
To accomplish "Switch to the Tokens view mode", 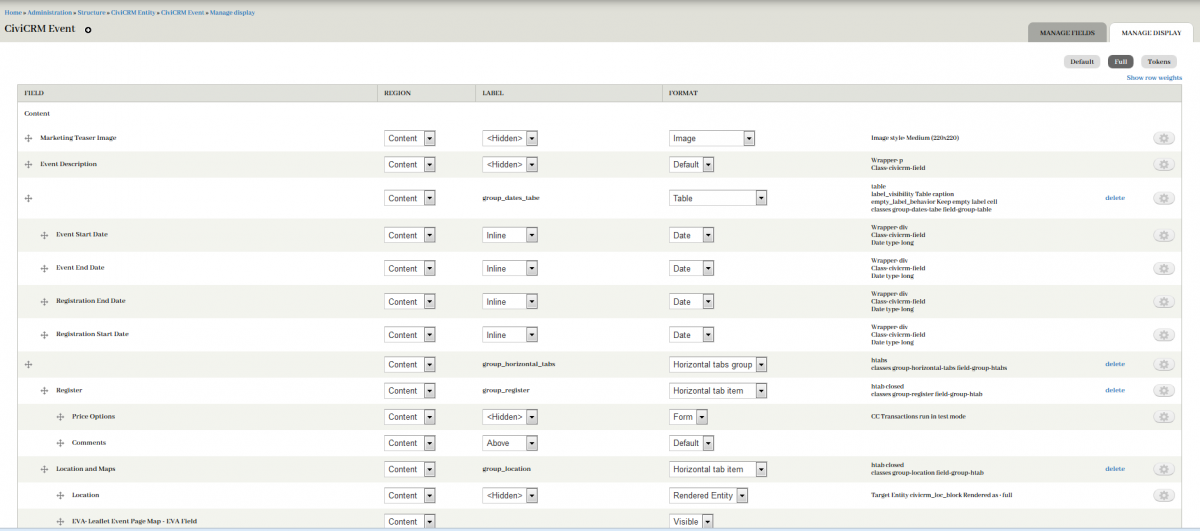I will point(1158,62).
